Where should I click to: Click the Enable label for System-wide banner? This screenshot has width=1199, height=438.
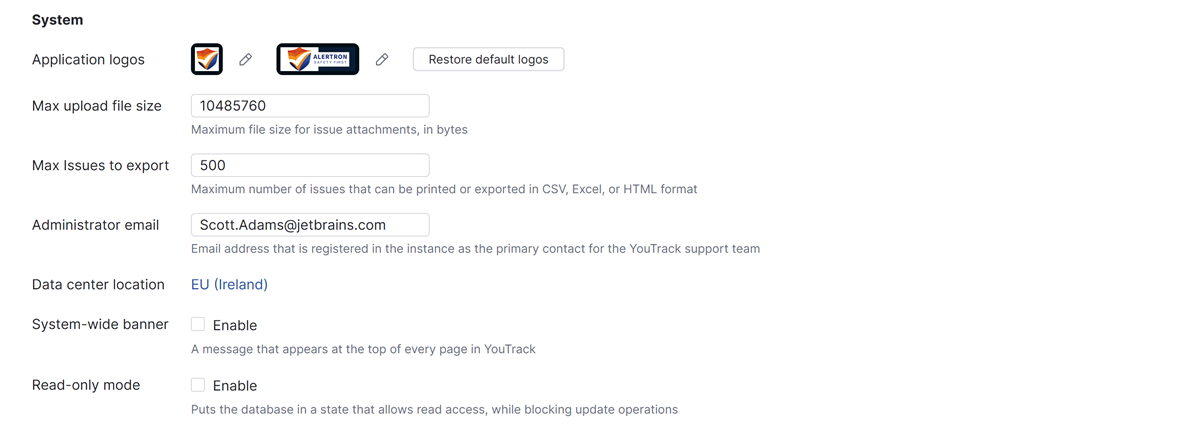click(235, 326)
